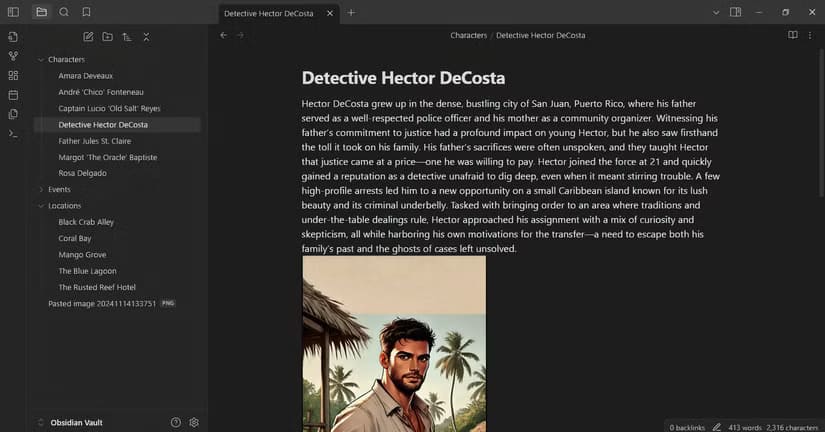Collapse the Locations folder

pos(41,205)
